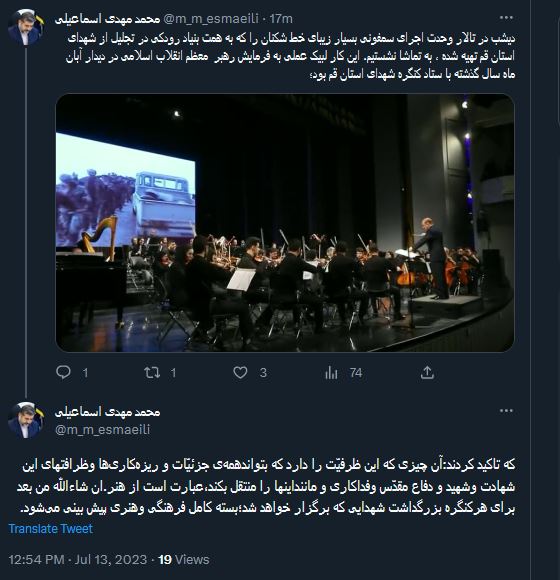Click the 17m timestamp of first tweet
Screen dimensions: 560x580
281,18
